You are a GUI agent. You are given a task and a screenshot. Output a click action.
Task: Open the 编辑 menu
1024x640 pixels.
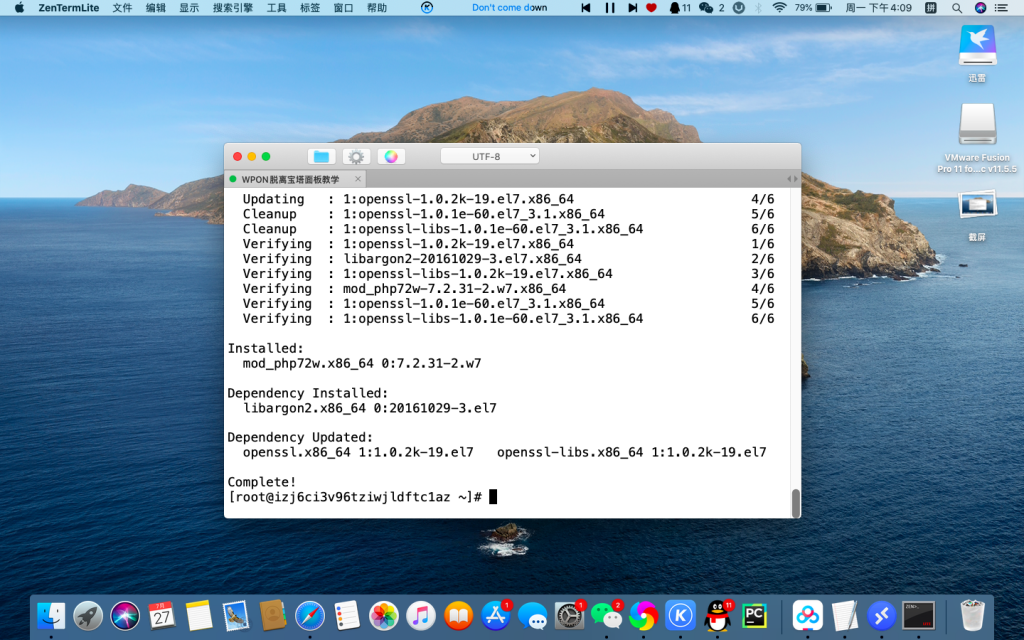coord(155,8)
